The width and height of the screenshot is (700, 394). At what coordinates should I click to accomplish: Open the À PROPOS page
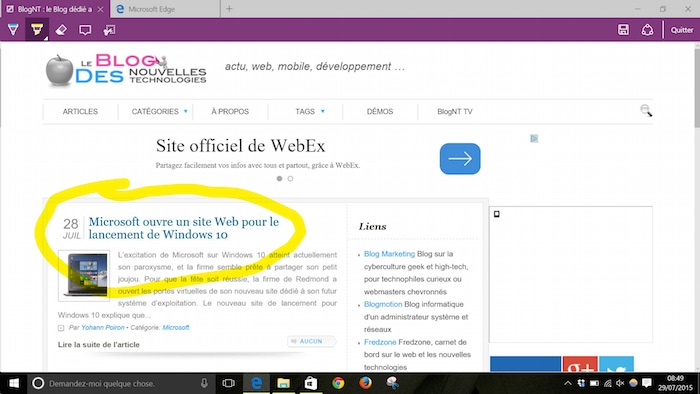pyautogui.click(x=230, y=112)
